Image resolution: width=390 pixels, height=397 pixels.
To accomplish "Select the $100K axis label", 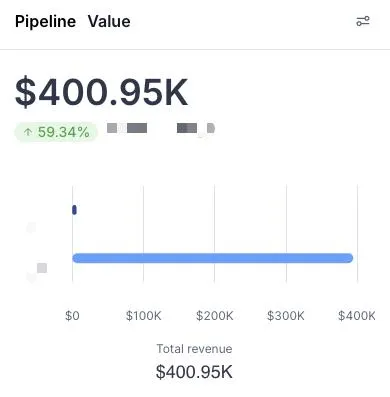I will 144,315.
